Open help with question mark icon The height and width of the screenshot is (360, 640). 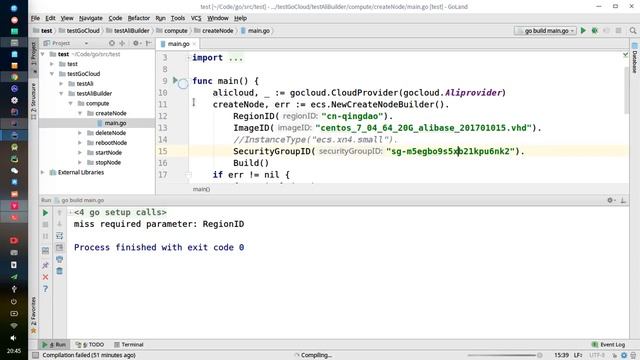click(x=45, y=289)
